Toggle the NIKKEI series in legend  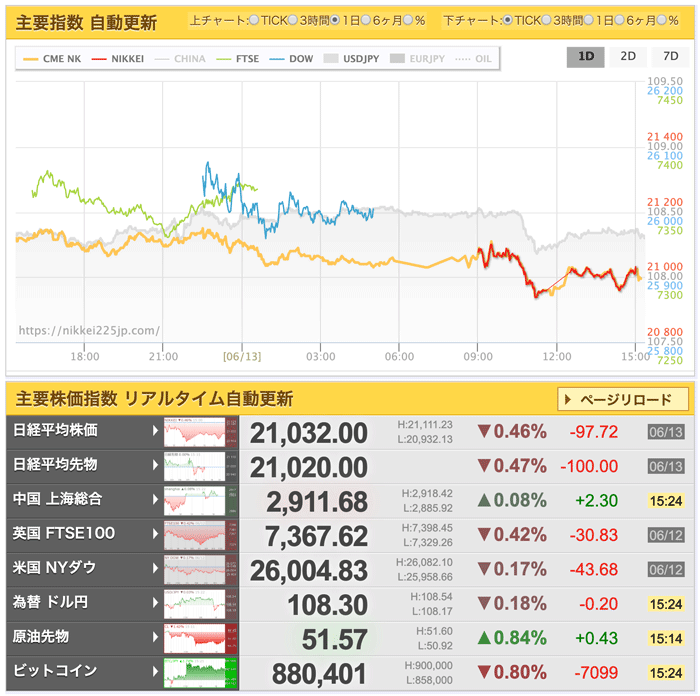pos(117,59)
